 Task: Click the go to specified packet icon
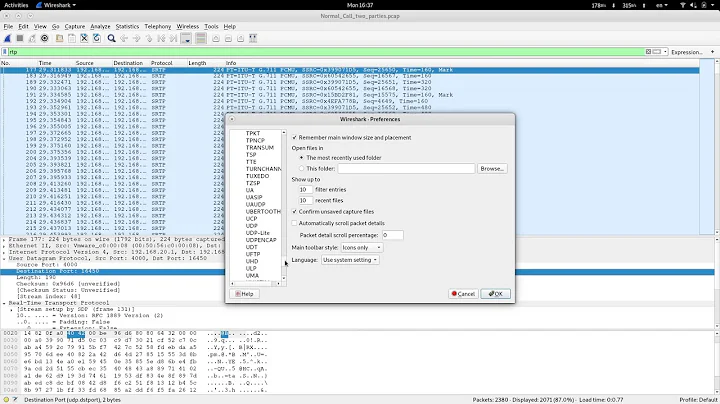click(x=149, y=39)
